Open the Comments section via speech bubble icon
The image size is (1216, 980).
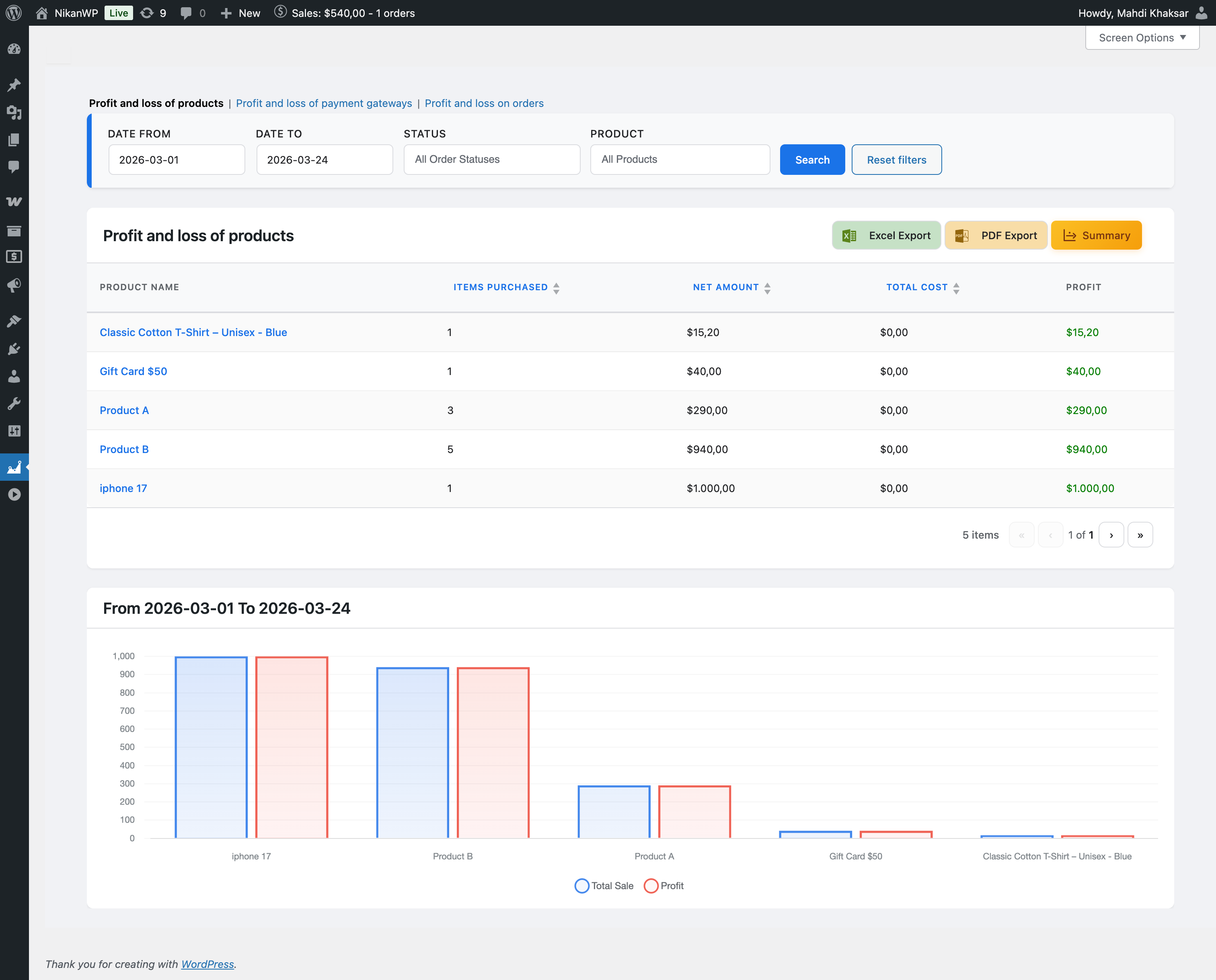click(14, 166)
